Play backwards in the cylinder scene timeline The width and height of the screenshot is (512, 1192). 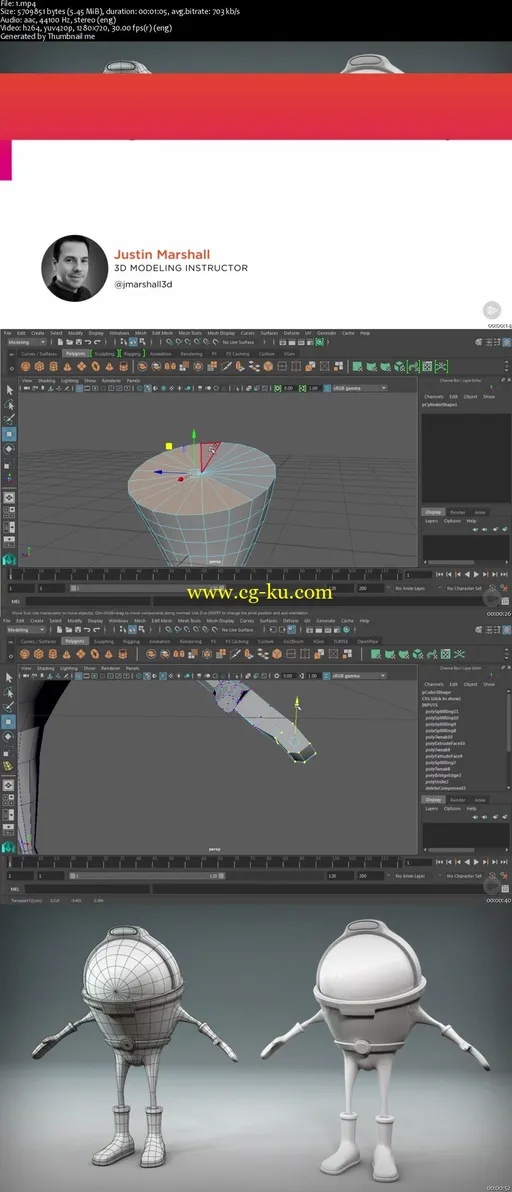(467, 575)
